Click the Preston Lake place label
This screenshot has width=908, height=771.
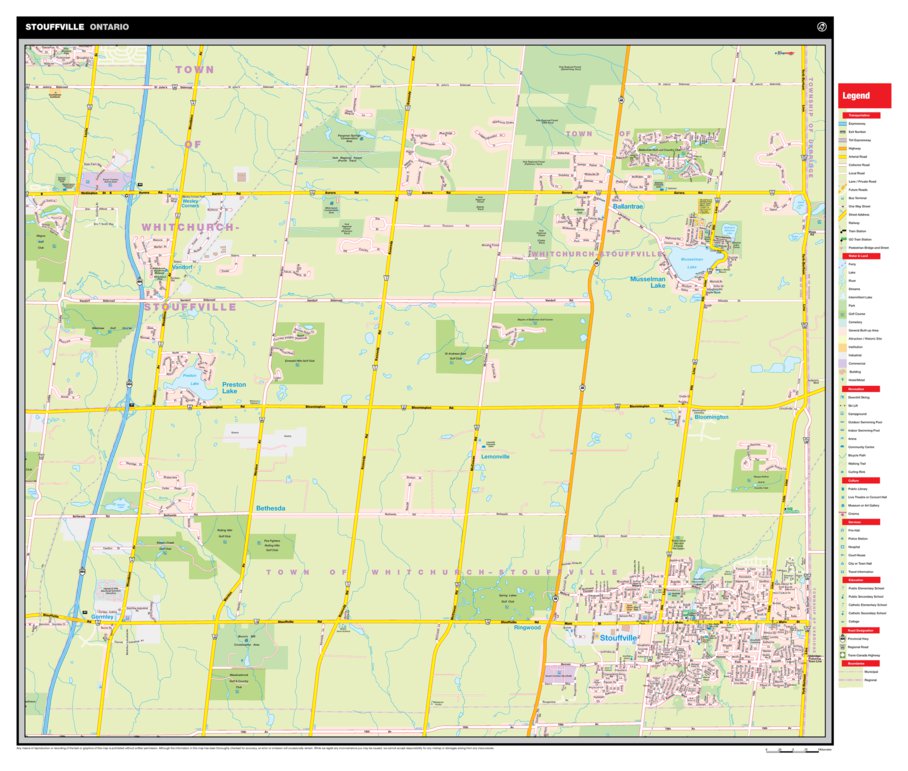(x=235, y=387)
